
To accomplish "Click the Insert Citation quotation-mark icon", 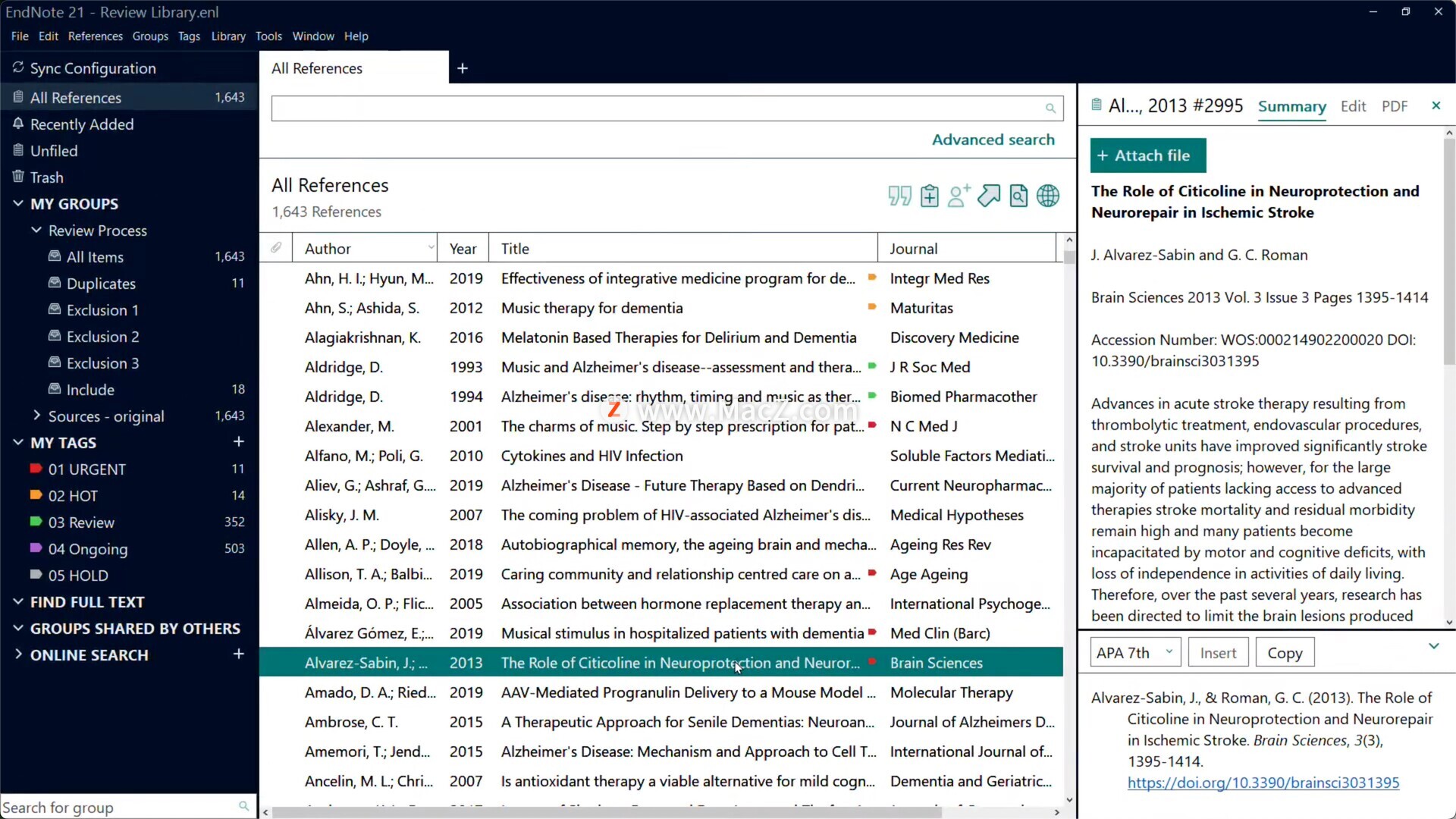I will [x=899, y=196].
